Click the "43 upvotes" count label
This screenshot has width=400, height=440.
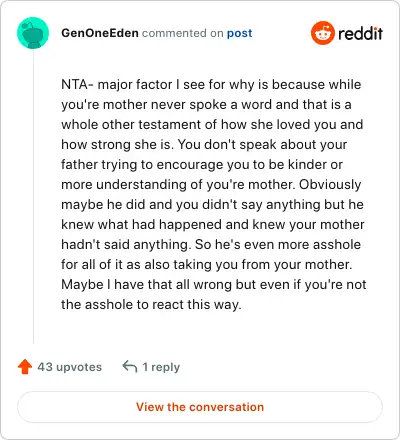pyautogui.click(x=69, y=367)
